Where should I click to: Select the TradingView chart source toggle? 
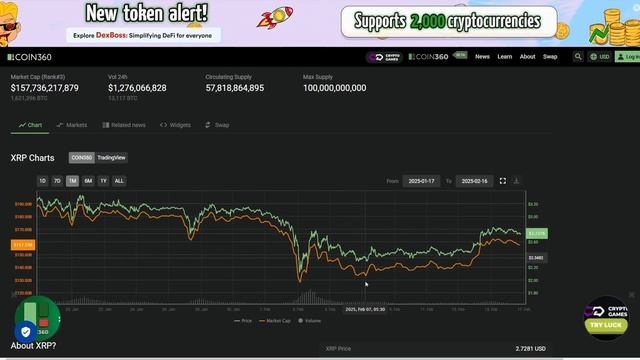(x=111, y=158)
